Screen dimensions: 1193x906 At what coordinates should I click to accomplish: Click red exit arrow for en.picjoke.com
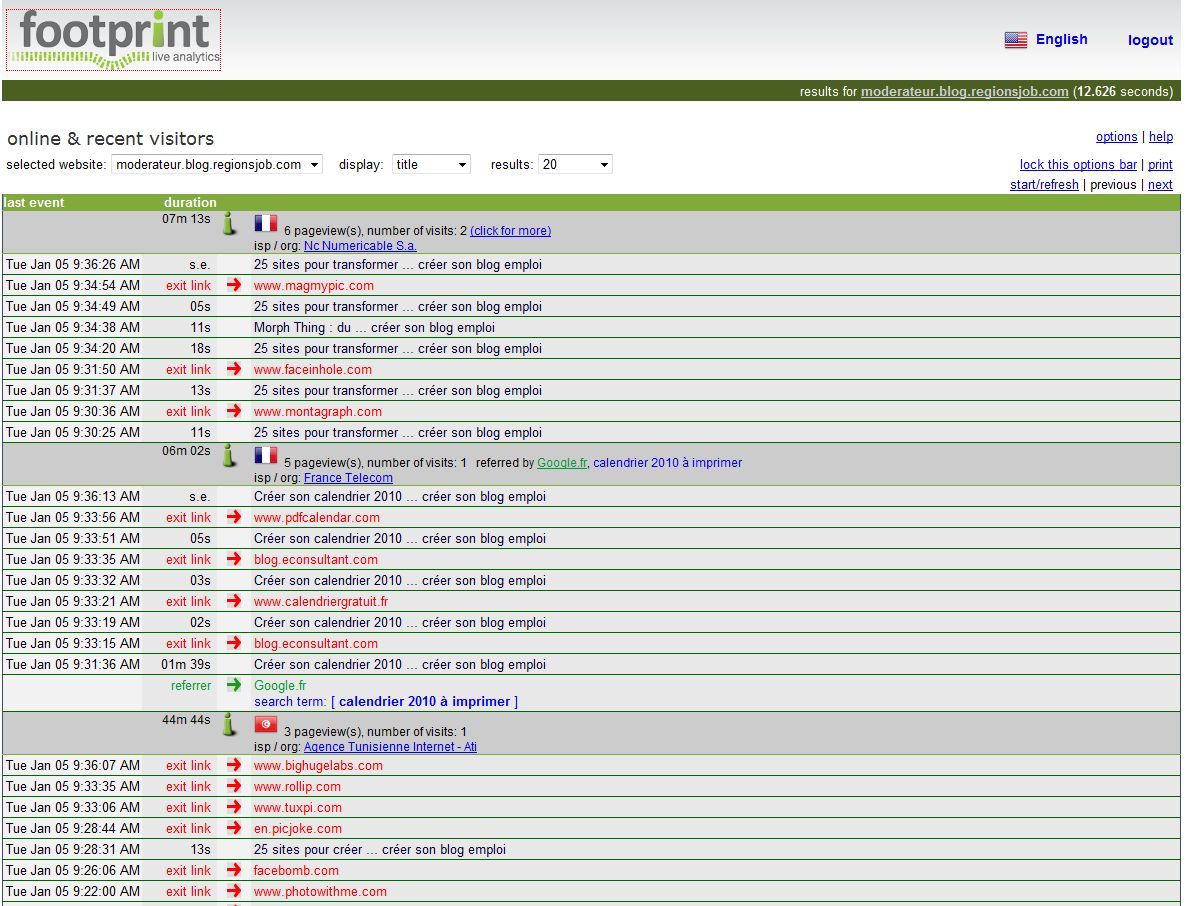(234, 828)
